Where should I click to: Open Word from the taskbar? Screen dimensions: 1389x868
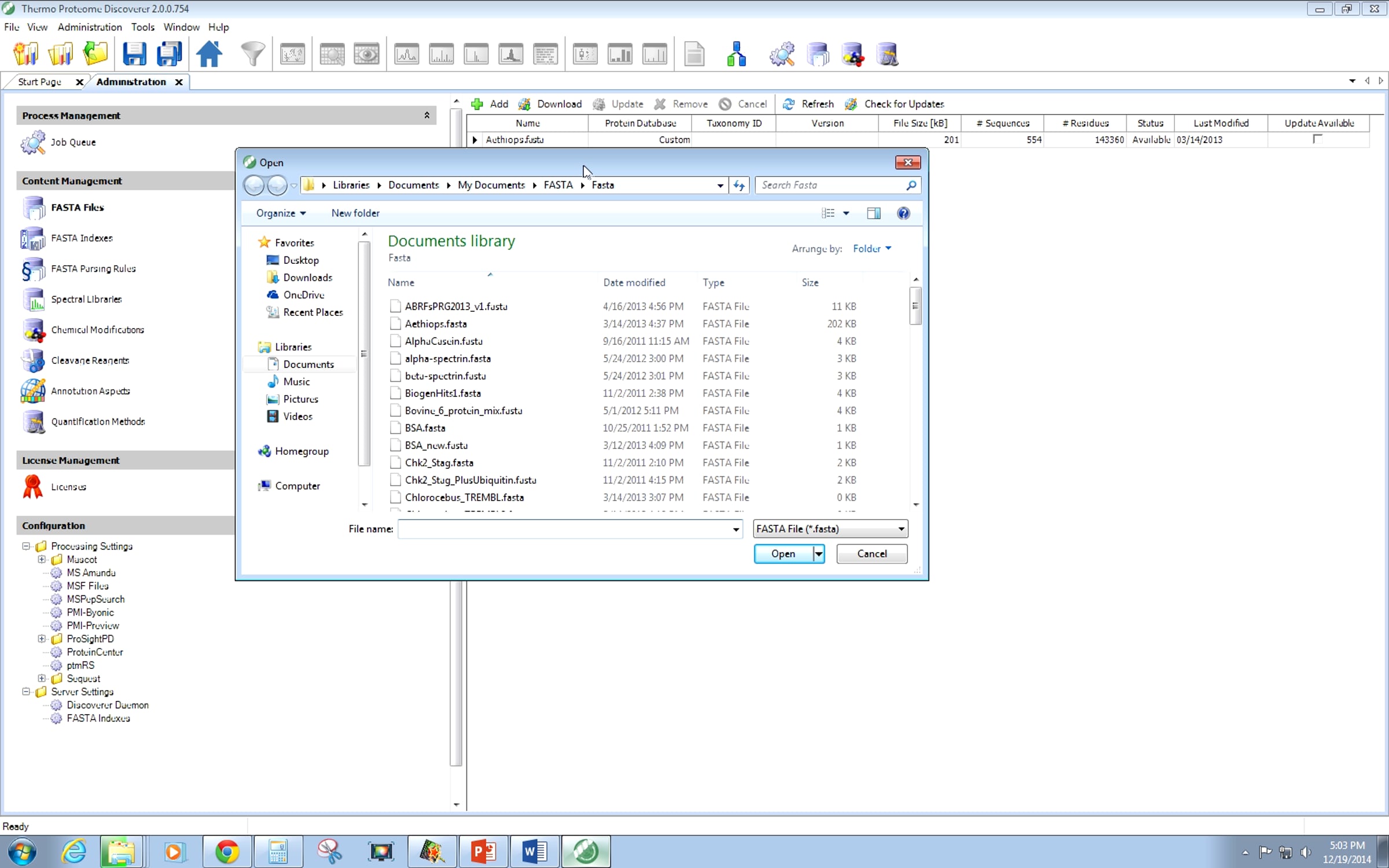pyautogui.click(x=534, y=852)
